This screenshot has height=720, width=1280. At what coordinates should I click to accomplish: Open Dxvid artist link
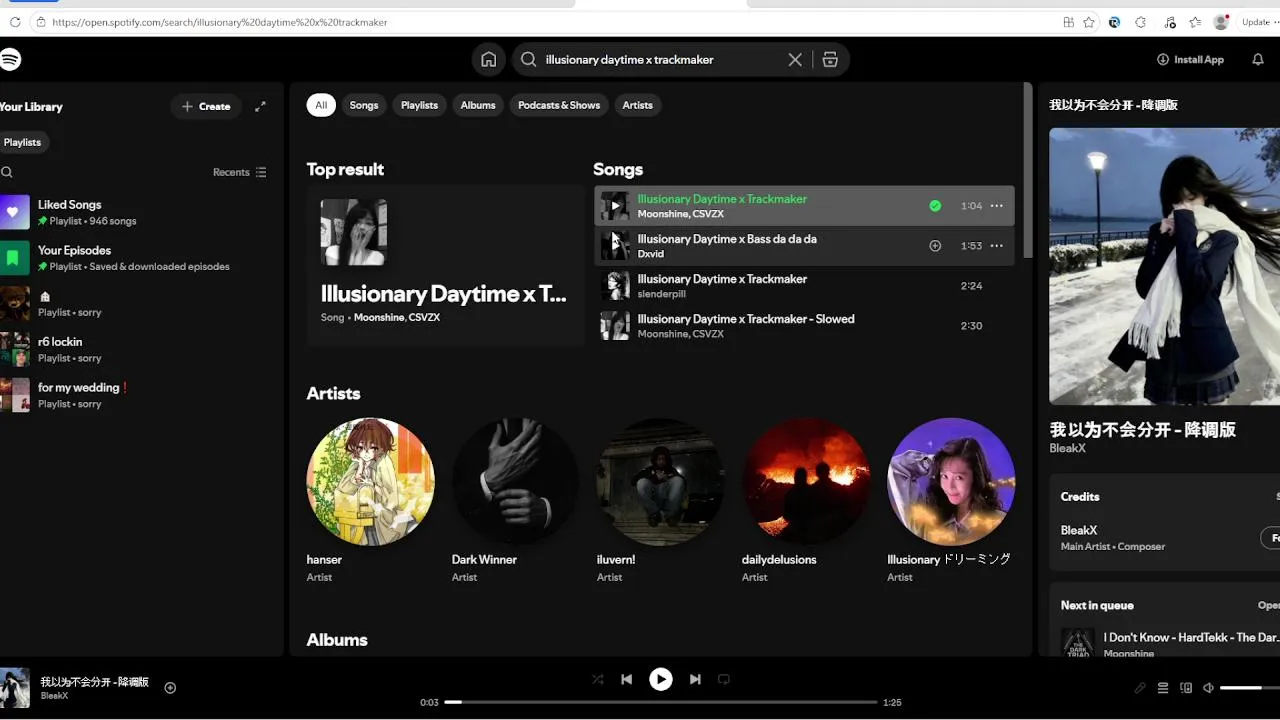(x=651, y=254)
